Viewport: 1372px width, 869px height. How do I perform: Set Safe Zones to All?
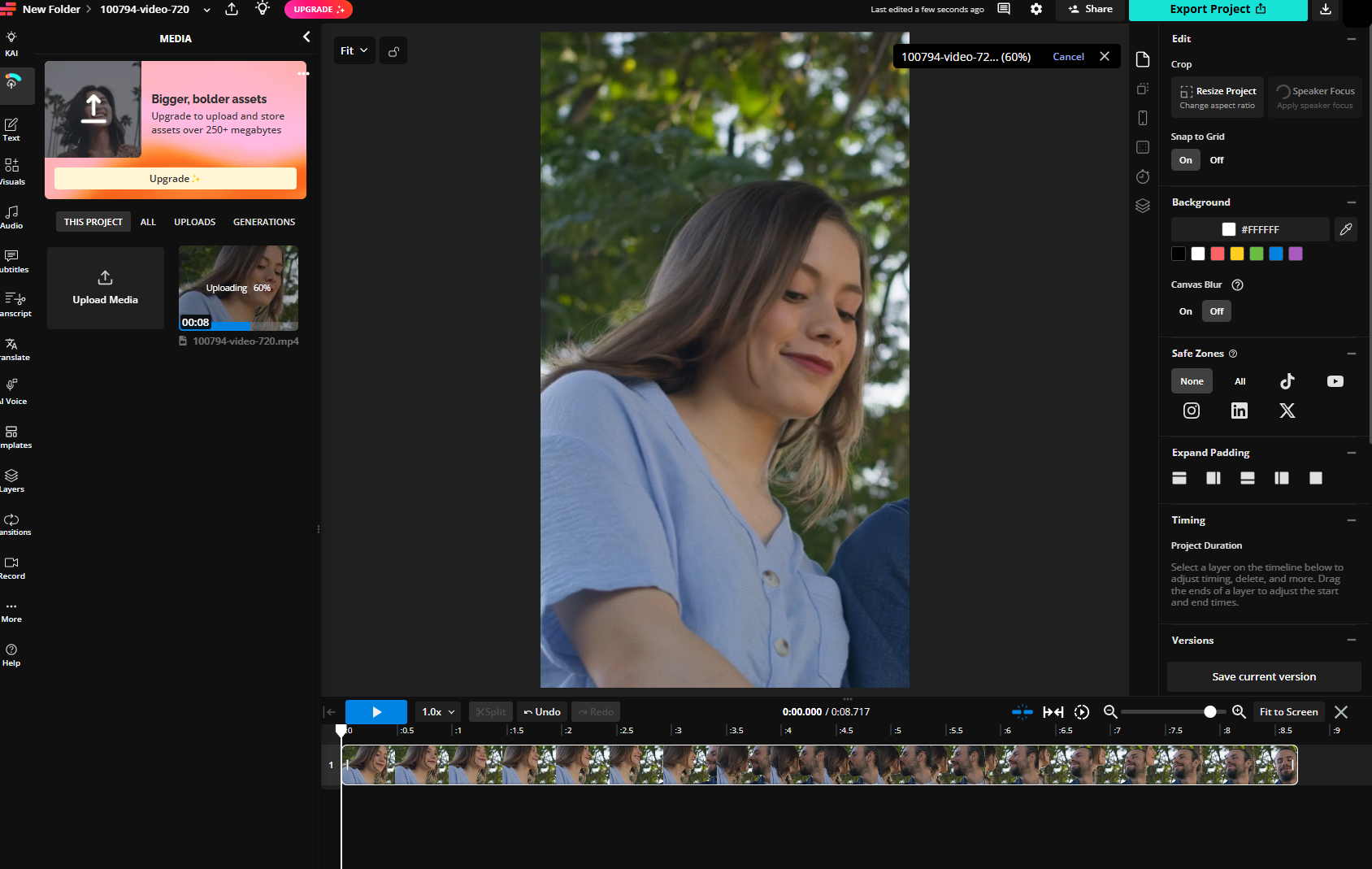(x=1240, y=381)
